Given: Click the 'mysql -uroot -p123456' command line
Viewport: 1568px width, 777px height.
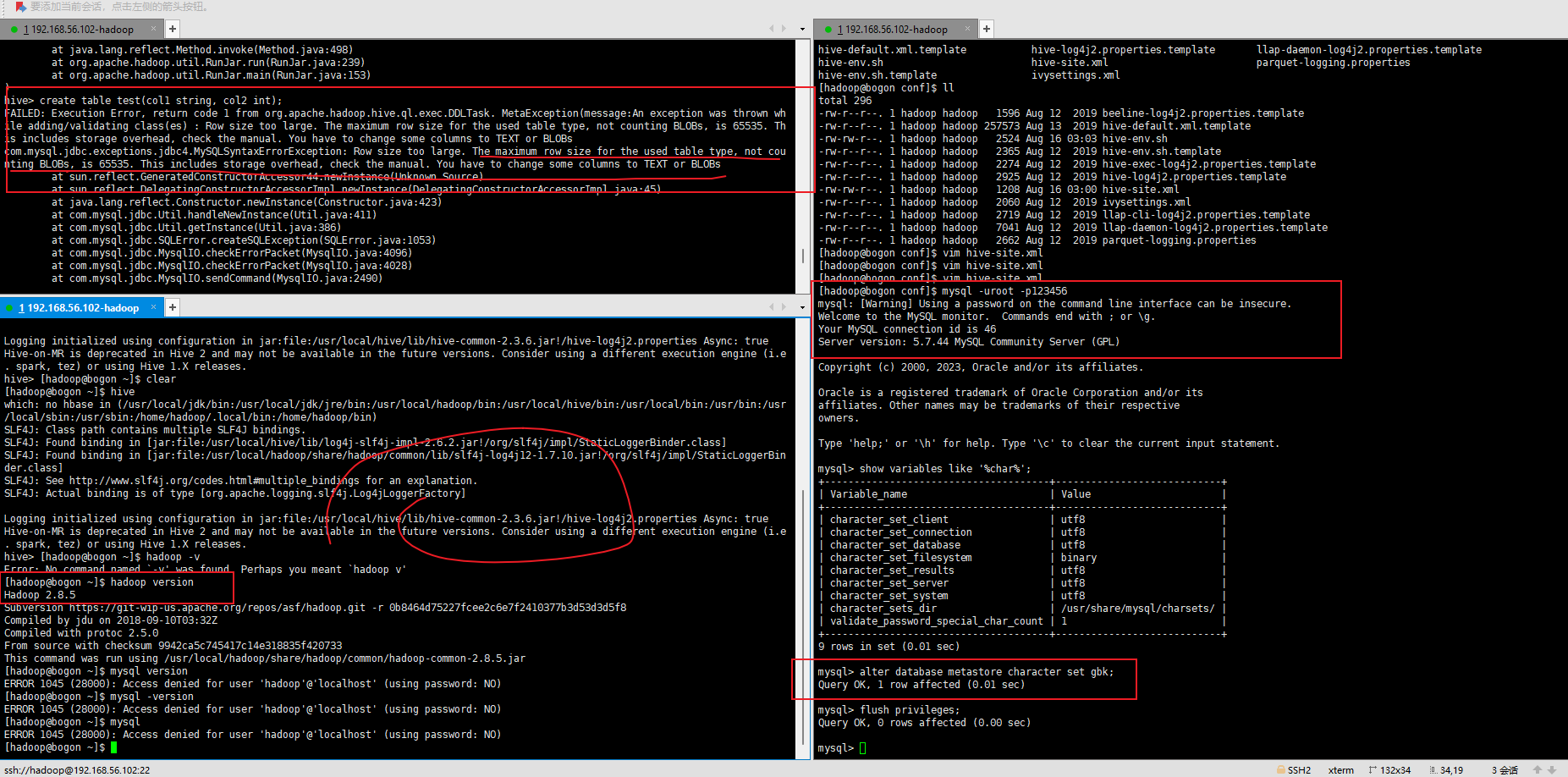Looking at the screenshot, I should pyautogui.click(x=943, y=291).
